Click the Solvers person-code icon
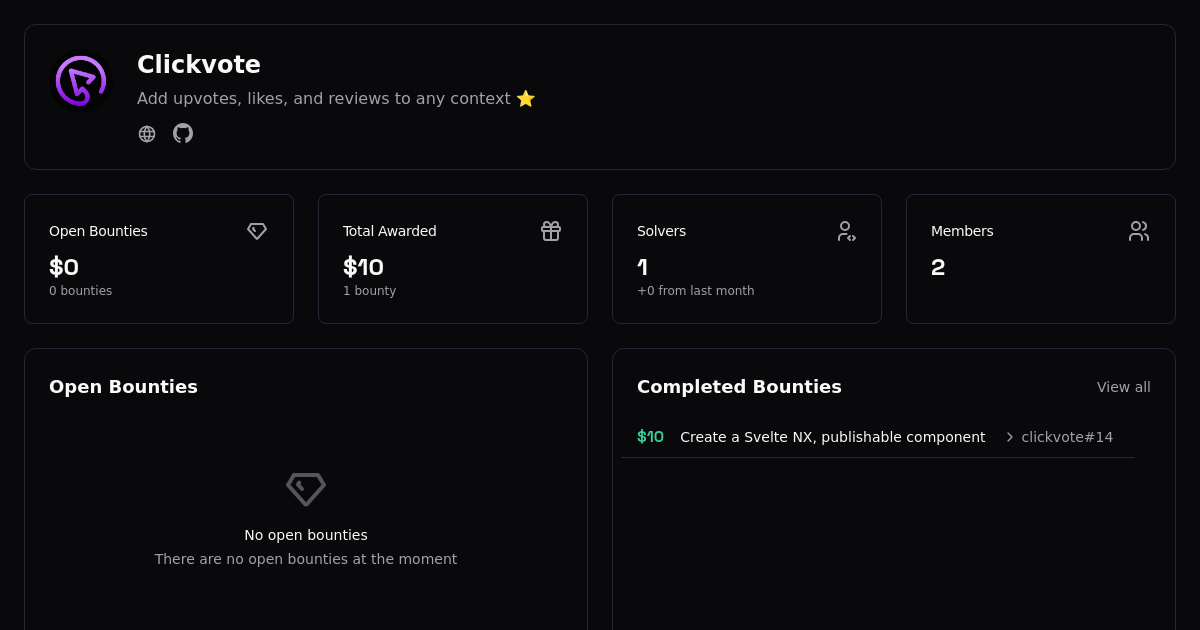 (x=846, y=231)
